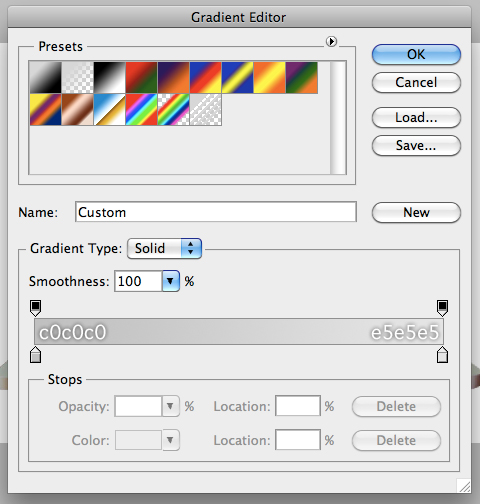Pick the red-to-green gradient preset
This screenshot has height=504, width=480.
tap(142, 77)
